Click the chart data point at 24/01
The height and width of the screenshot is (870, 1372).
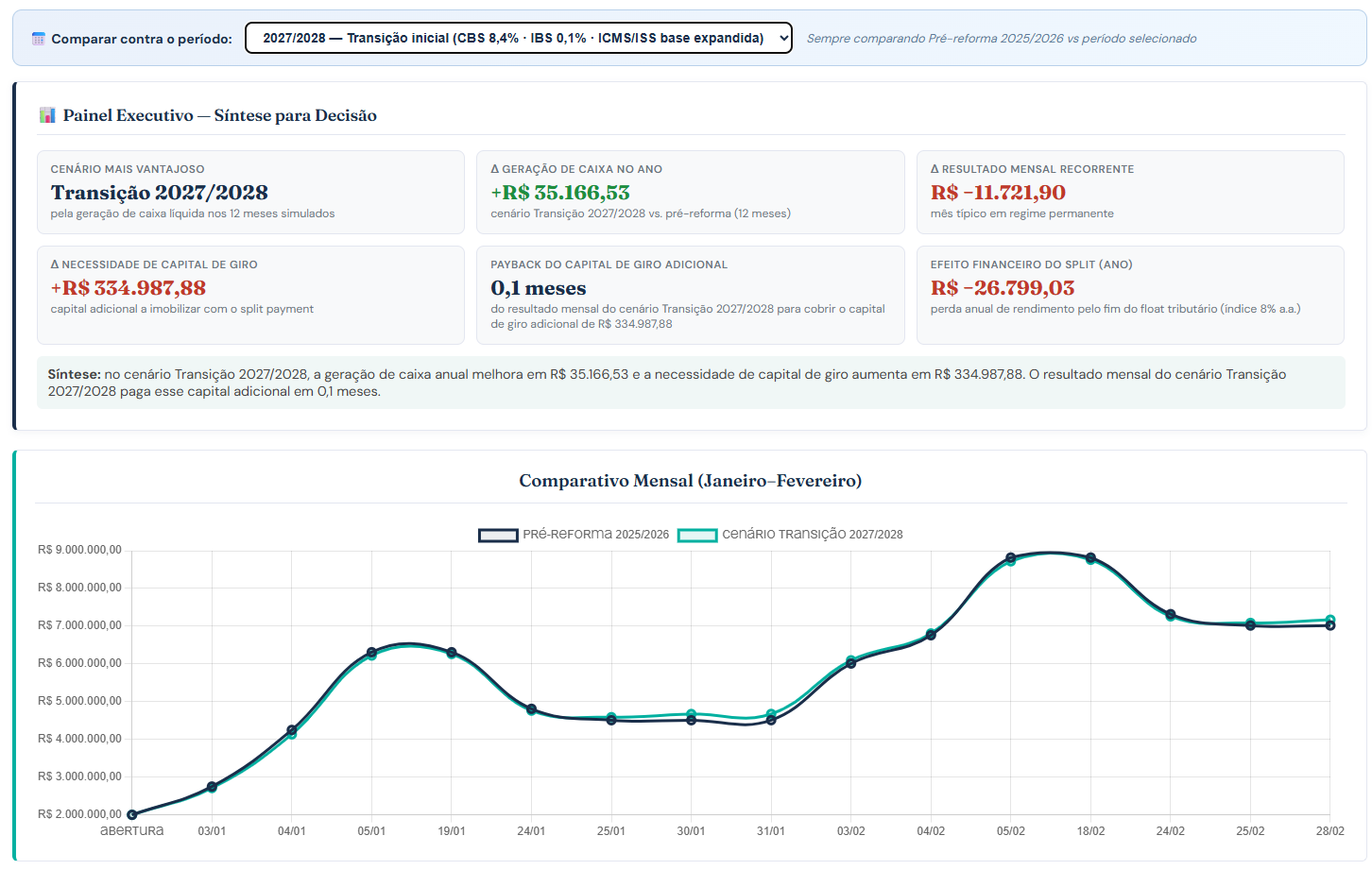(x=531, y=709)
